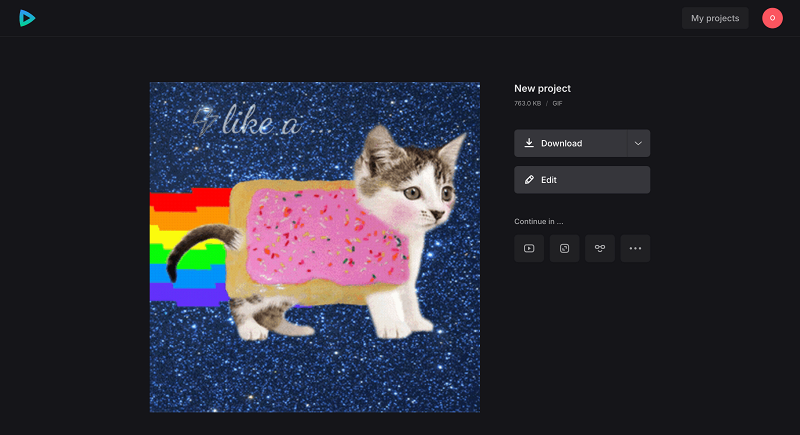This screenshot has height=435, width=800.
Task: Open the user account avatar menu
Action: pos(772,18)
